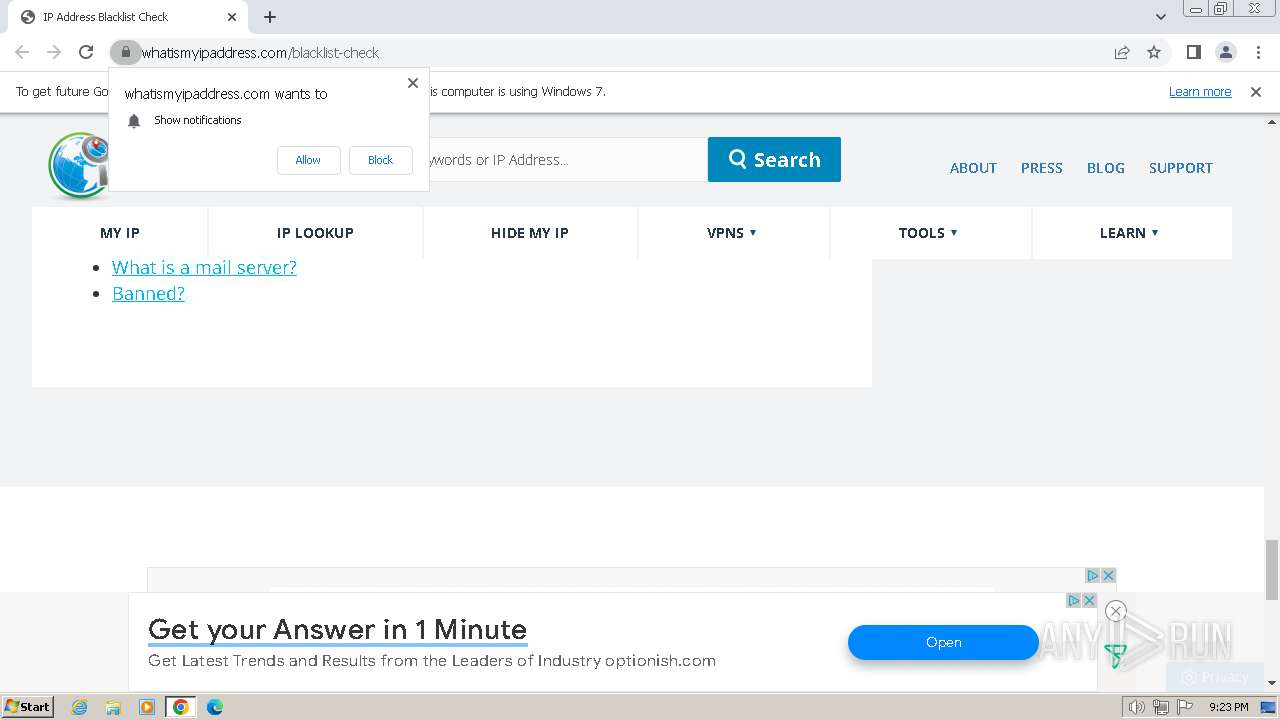The image size is (1280, 720).
Task: Click the AdChoices icon on bottom ad
Action: [1074, 601]
